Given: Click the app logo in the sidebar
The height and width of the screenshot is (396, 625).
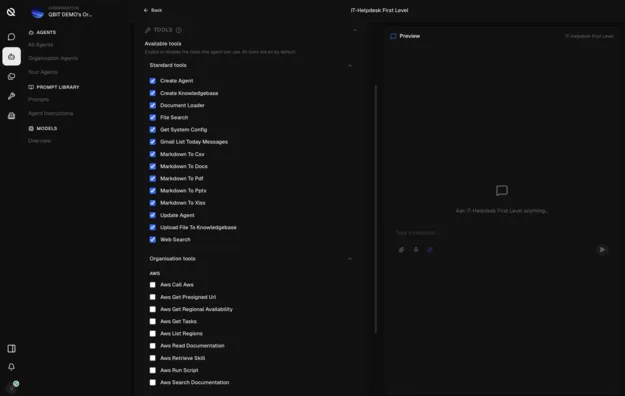Looking at the screenshot, I should 11,12.
